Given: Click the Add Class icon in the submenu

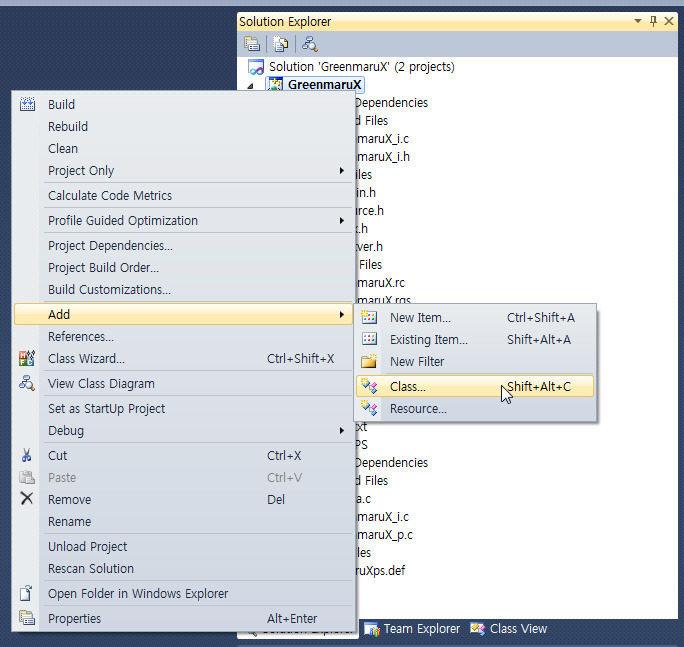Looking at the screenshot, I should click(369, 386).
